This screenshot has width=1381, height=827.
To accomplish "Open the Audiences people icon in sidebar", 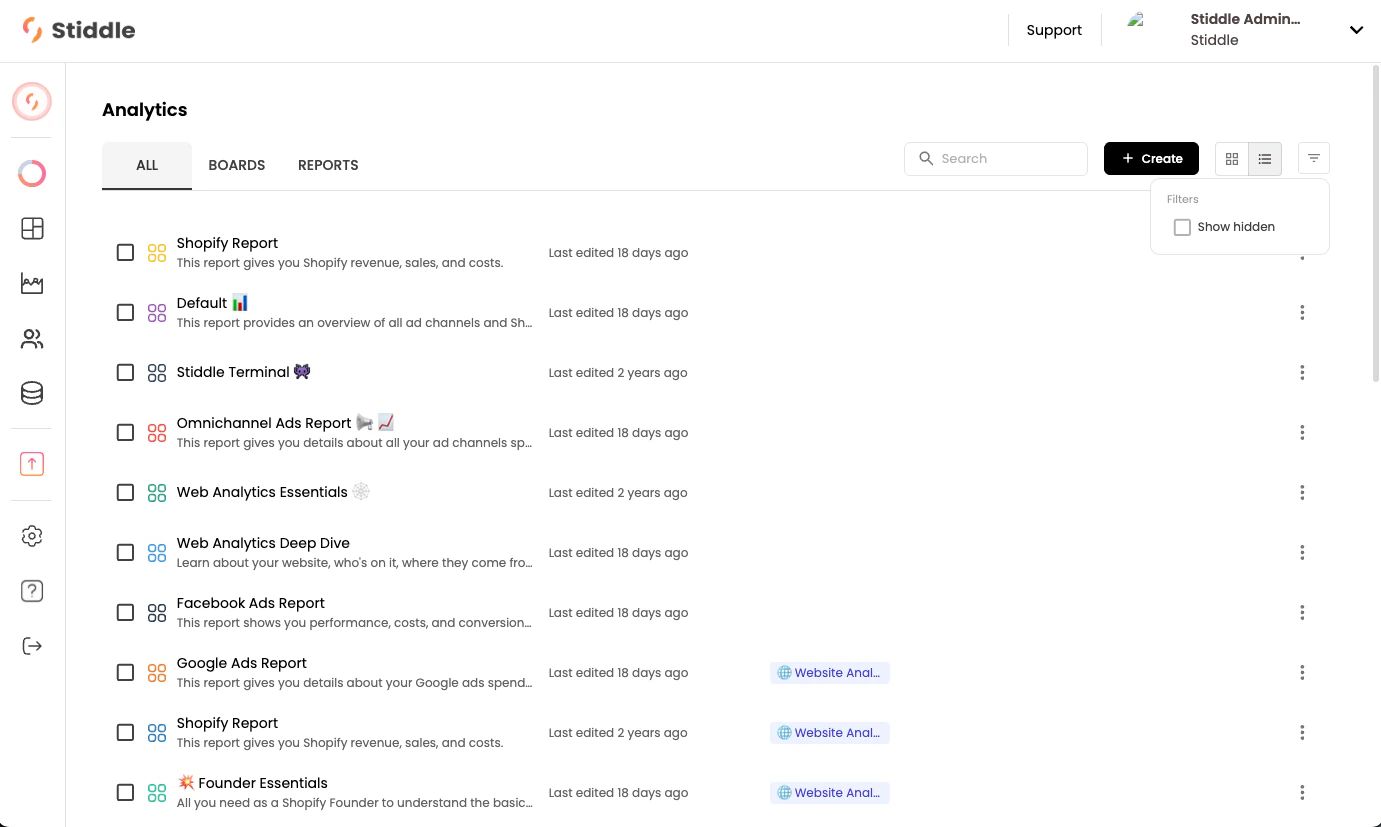I will pyautogui.click(x=31, y=338).
